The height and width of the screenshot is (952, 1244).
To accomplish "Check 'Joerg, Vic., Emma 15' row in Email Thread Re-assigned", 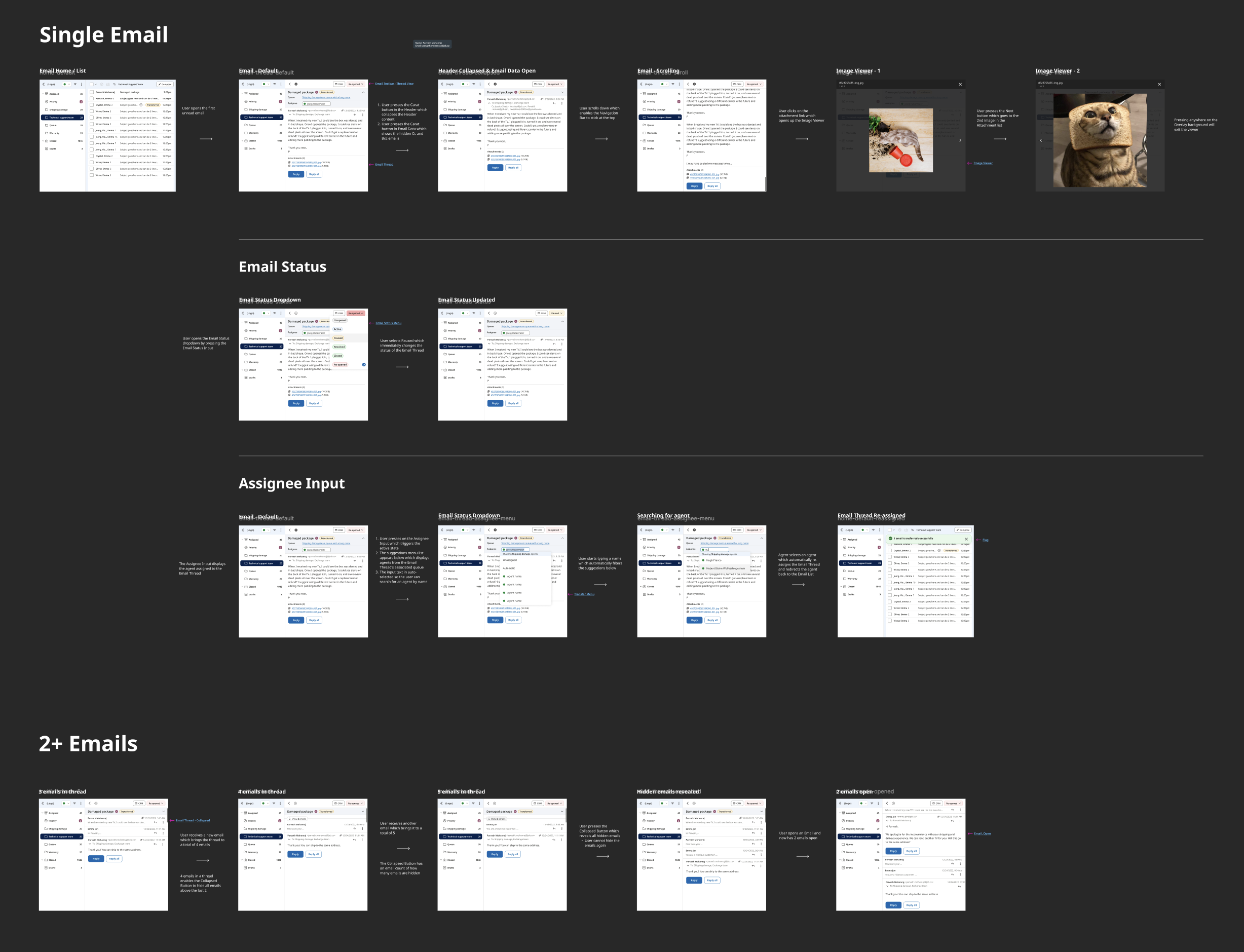I will (890, 583).
